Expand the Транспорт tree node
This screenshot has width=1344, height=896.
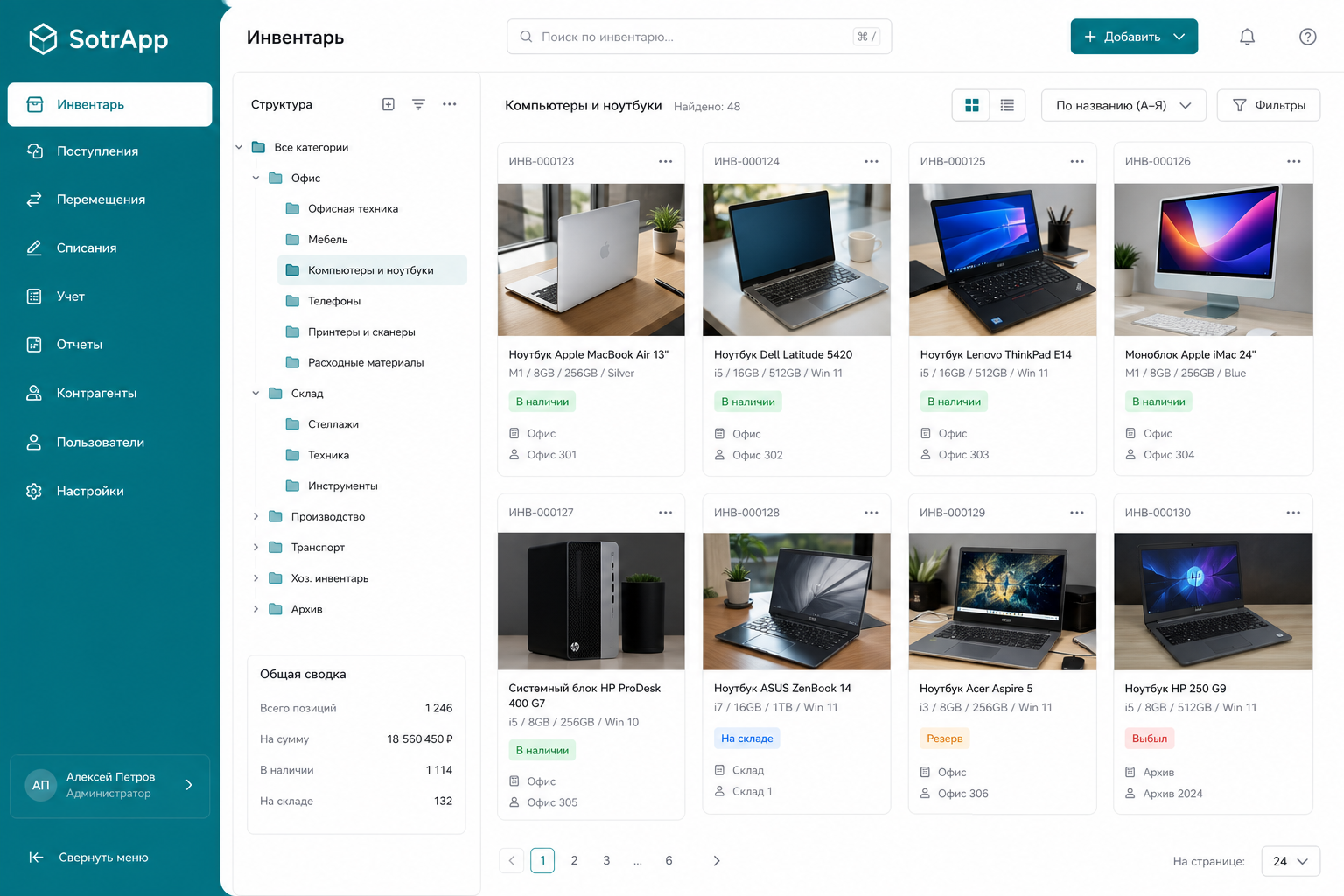(255, 548)
